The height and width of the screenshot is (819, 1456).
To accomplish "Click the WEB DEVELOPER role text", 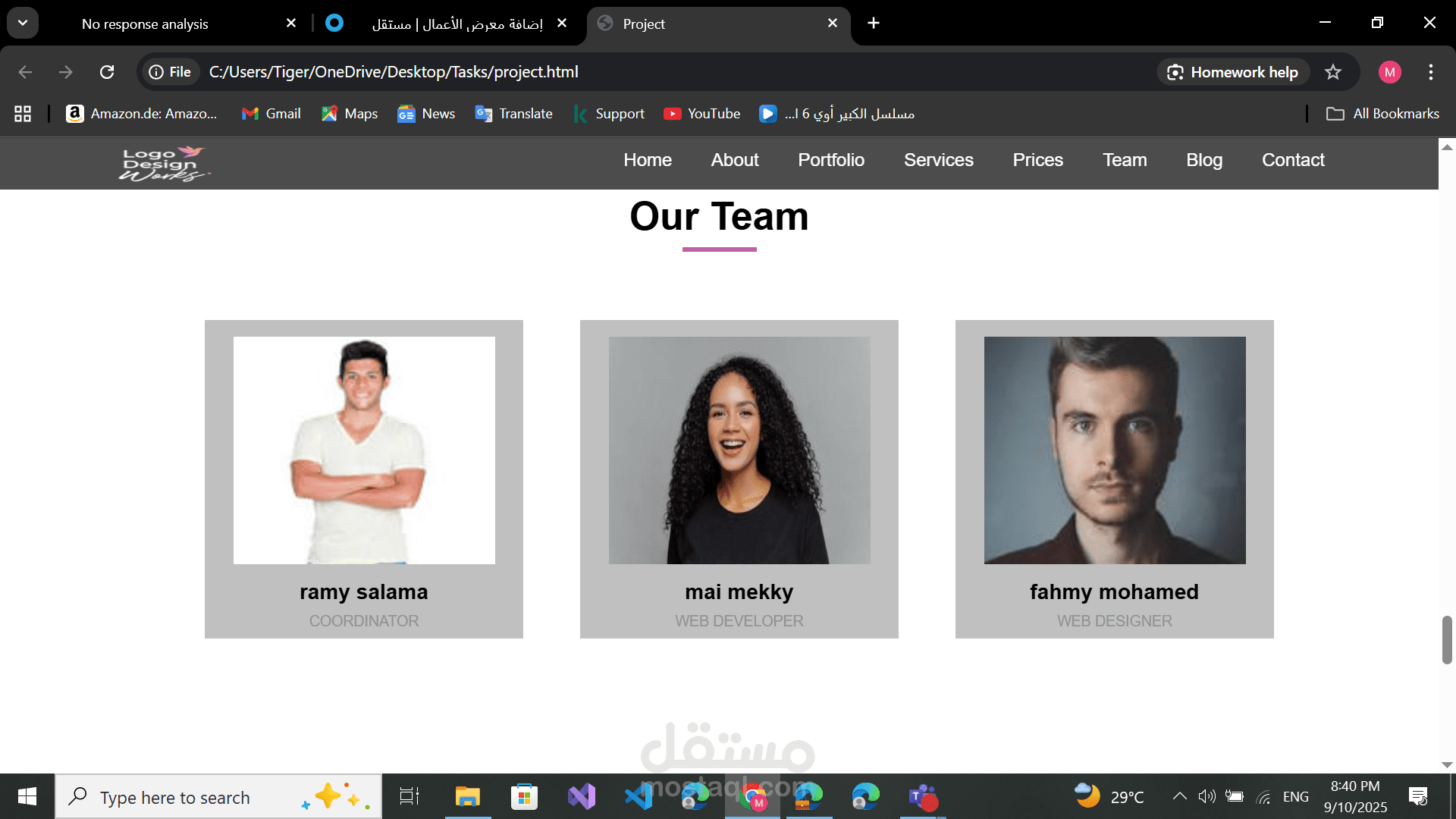I will pyautogui.click(x=739, y=621).
